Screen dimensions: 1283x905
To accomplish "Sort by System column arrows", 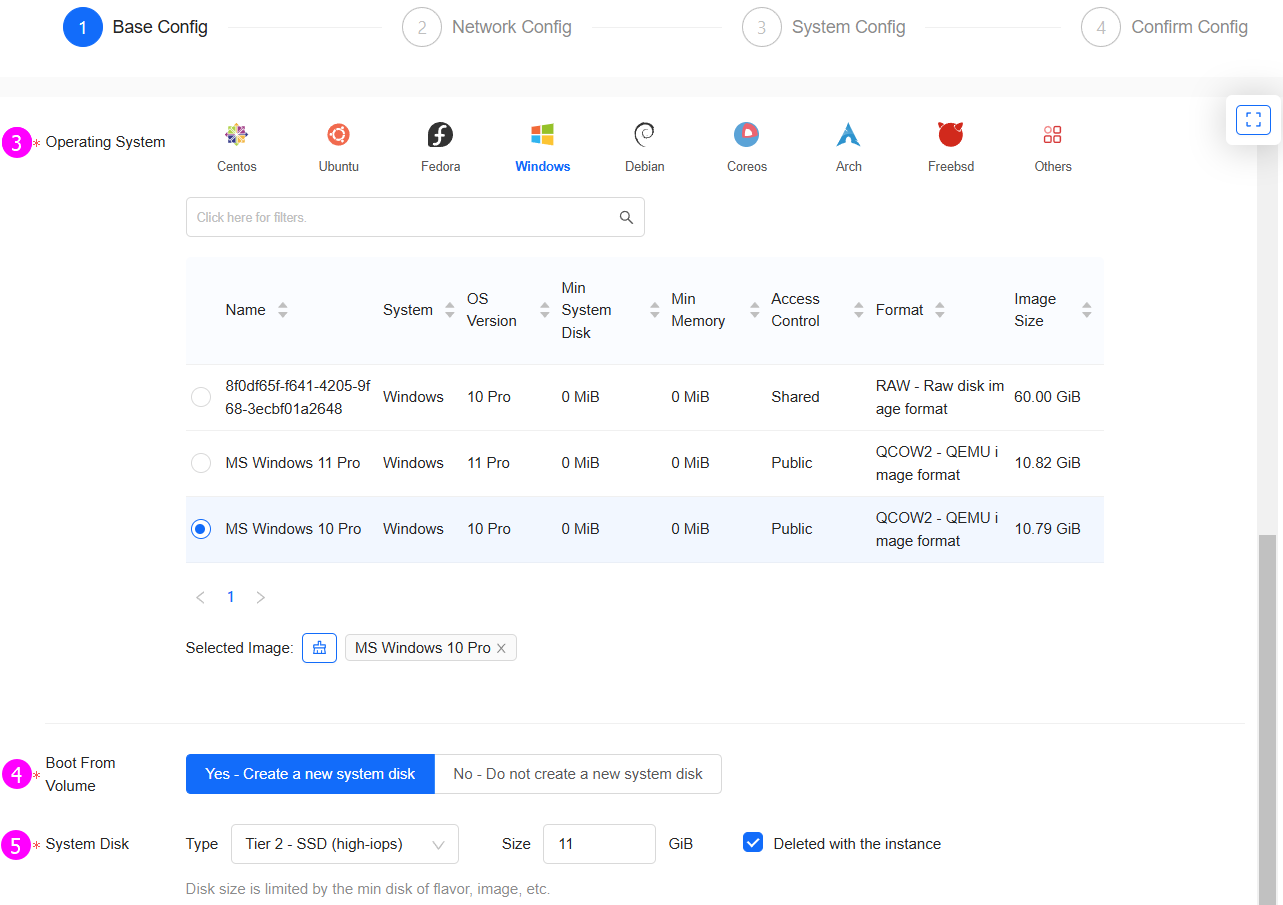I will coord(449,310).
